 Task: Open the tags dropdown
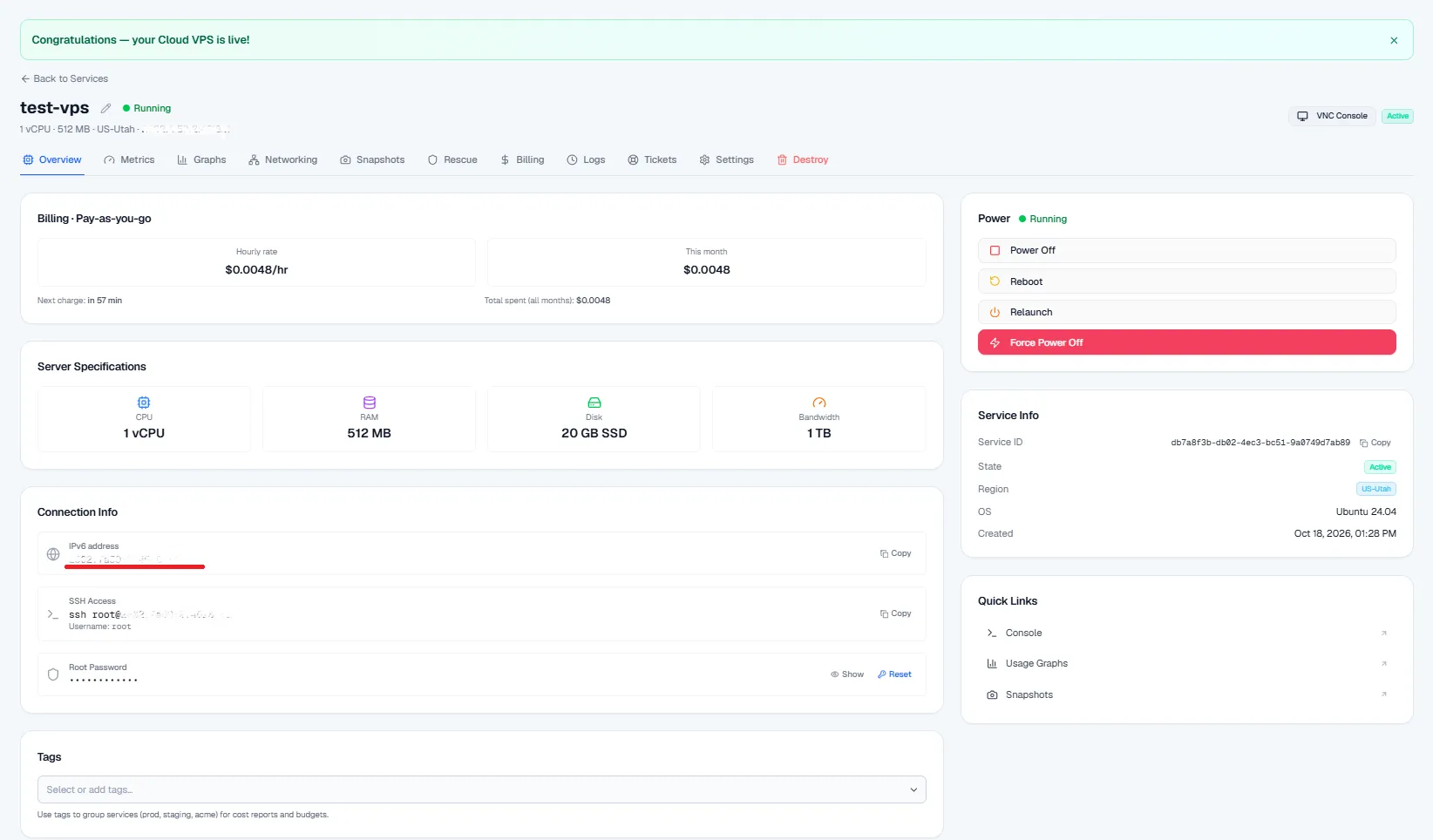point(481,789)
